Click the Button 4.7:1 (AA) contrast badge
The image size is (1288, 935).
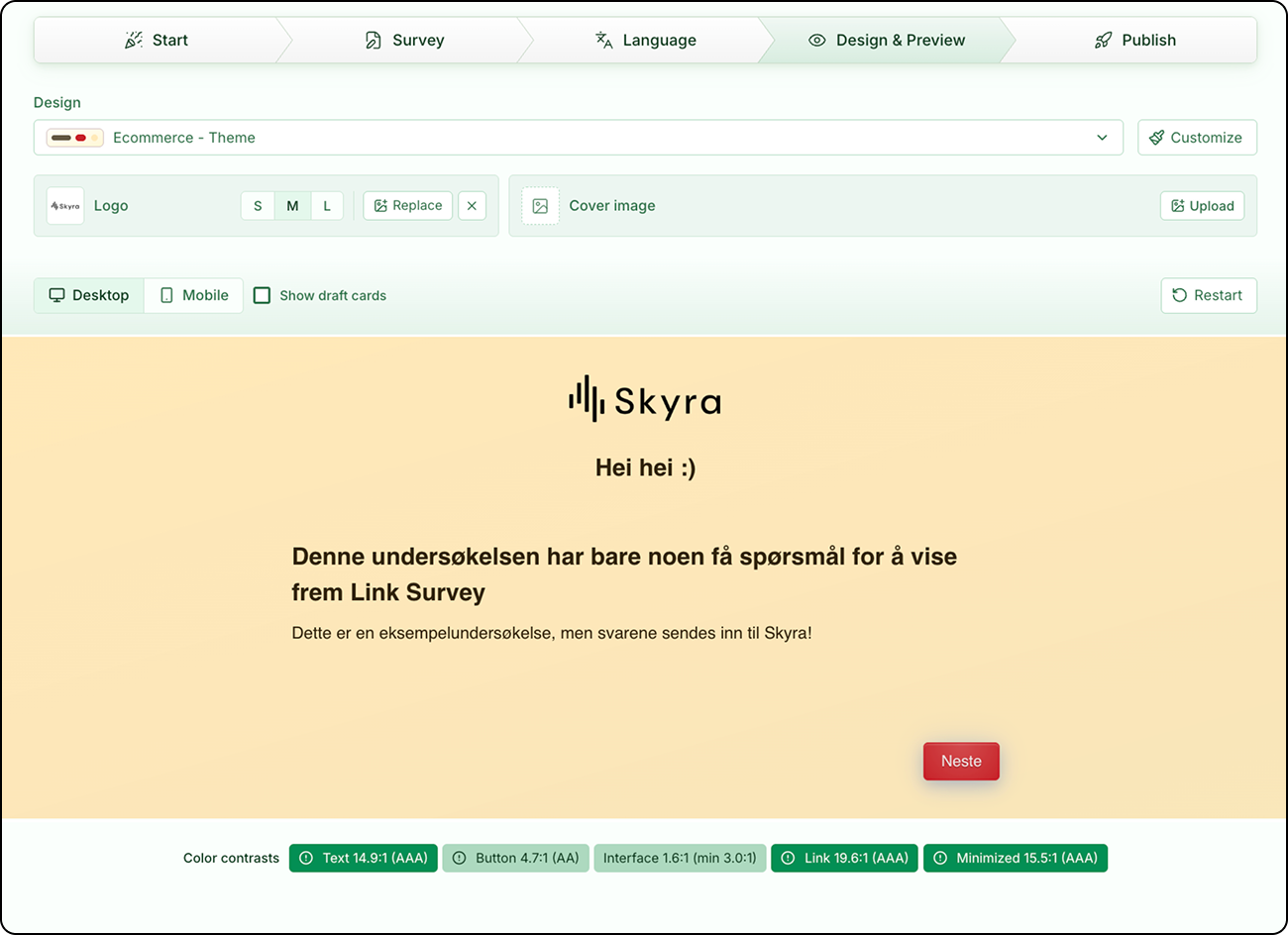(516, 858)
